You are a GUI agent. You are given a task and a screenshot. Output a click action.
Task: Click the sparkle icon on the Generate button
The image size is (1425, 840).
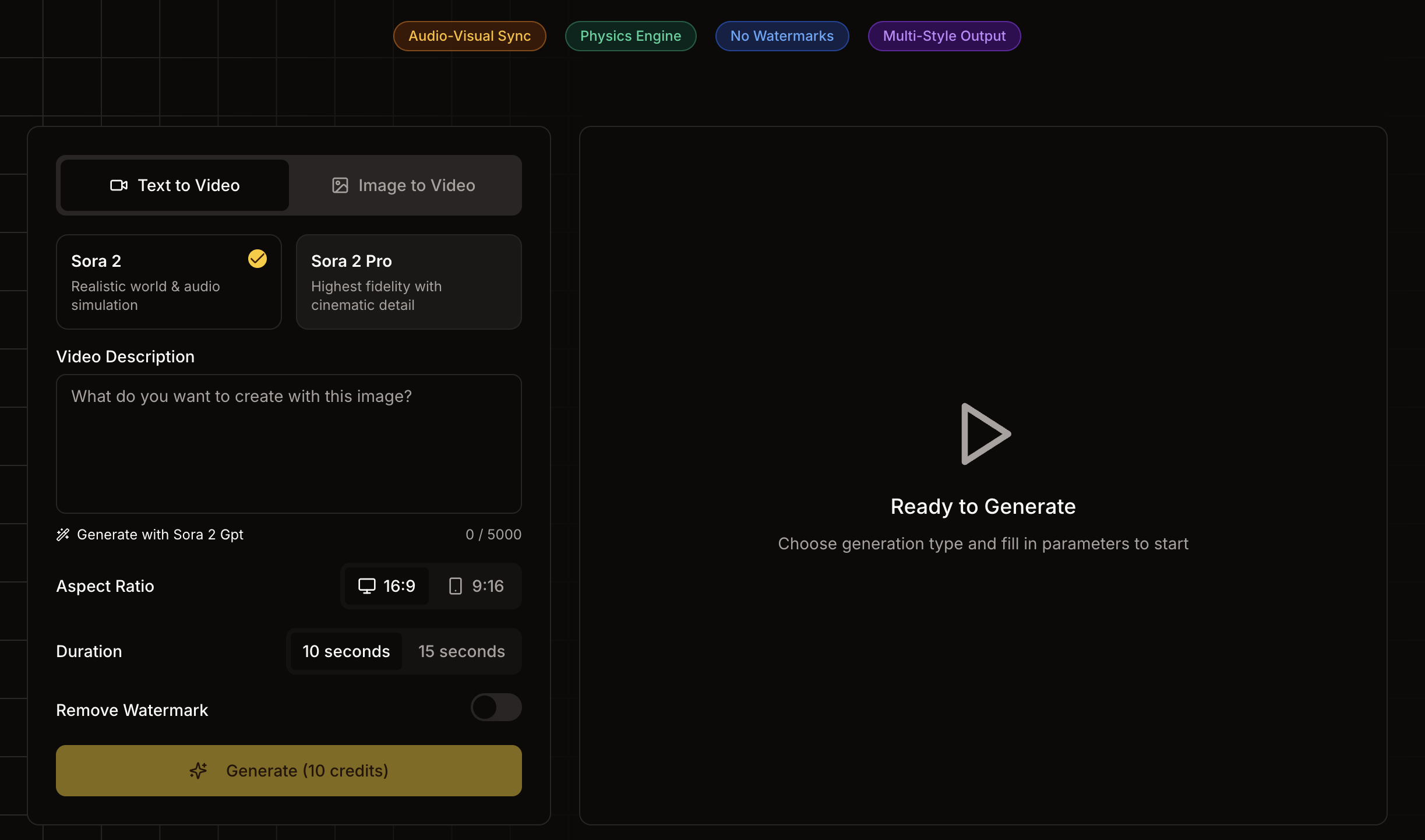coord(198,770)
